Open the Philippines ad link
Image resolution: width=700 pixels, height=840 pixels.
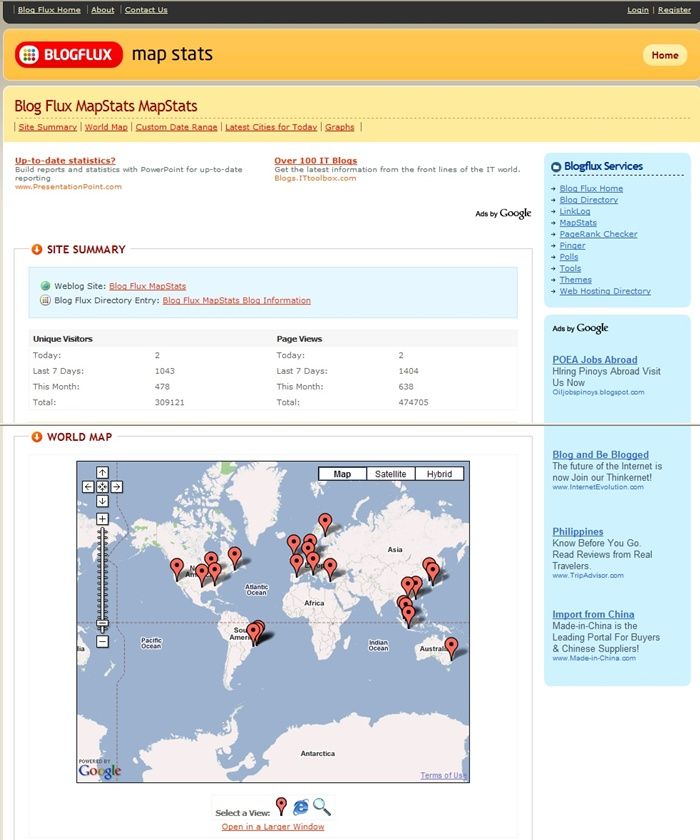pos(577,531)
